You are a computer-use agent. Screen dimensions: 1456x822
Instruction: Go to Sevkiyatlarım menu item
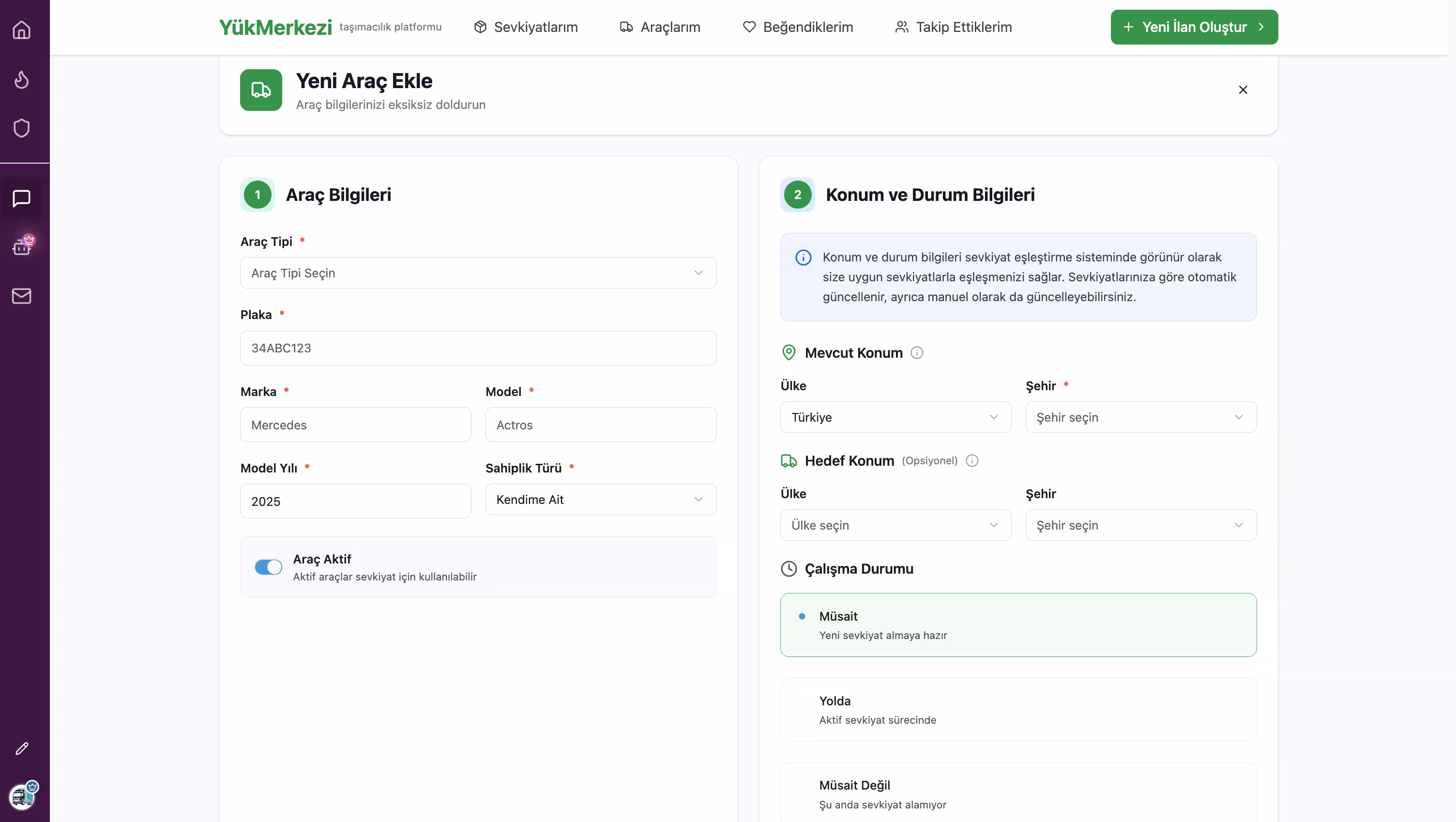click(x=526, y=27)
